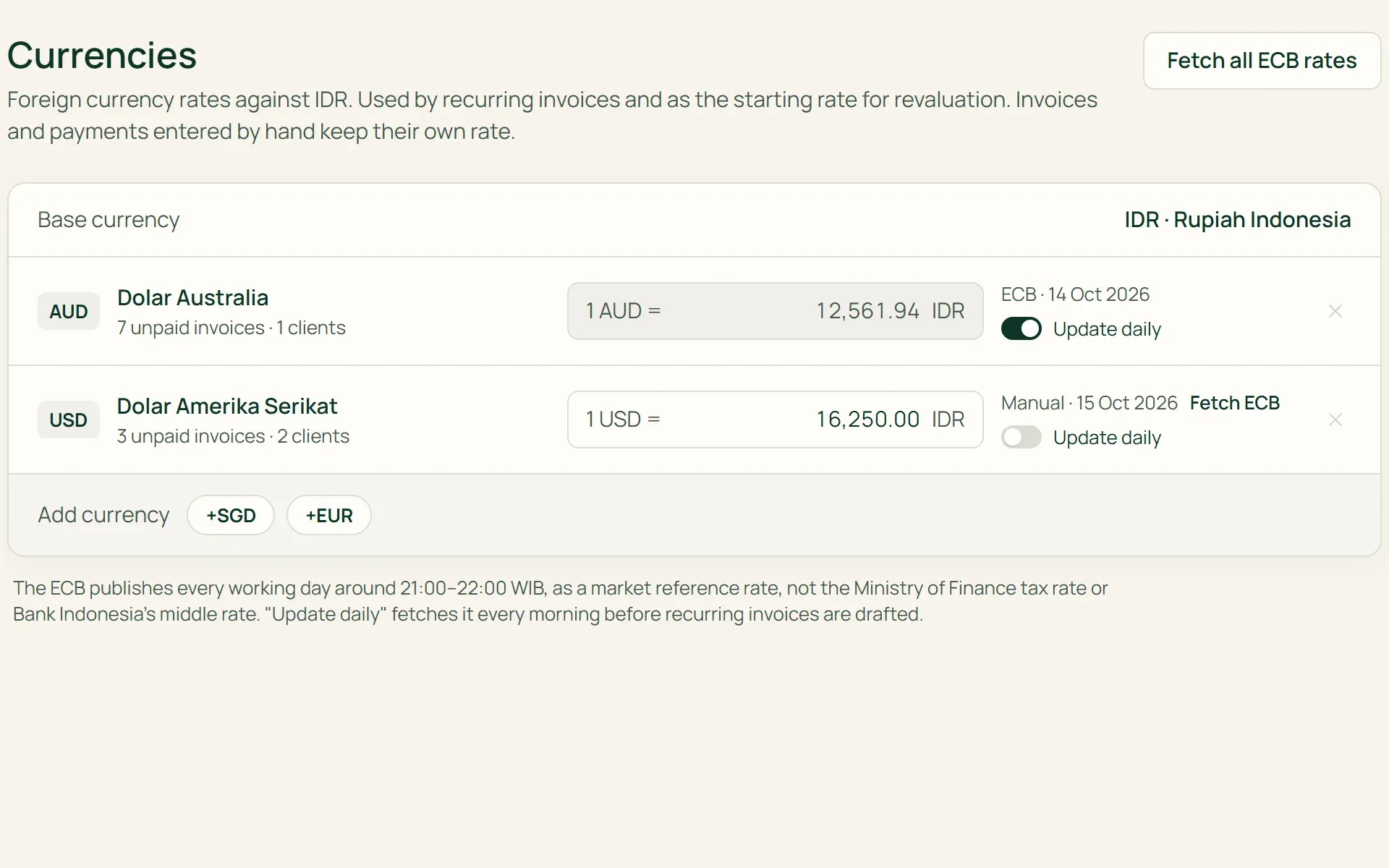Click '7 unpaid invoices · 1 clients' text
Viewport: 1389px width, 868px height.
pos(231,328)
